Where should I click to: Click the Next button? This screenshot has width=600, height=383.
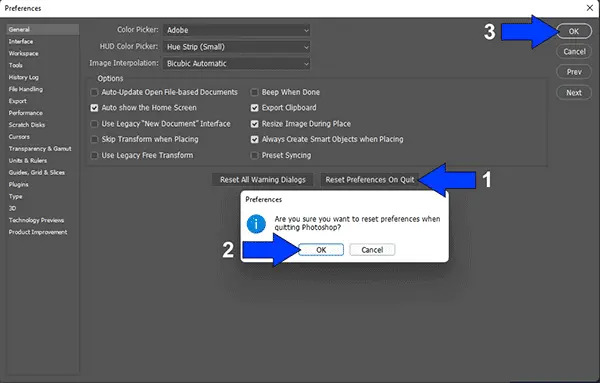coord(574,93)
